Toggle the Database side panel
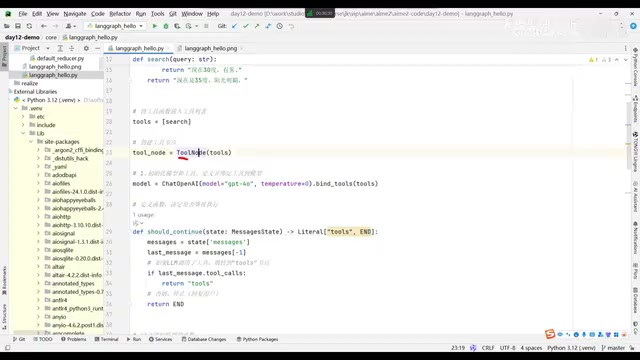640x360 pixels. click(x=636, y=301)
